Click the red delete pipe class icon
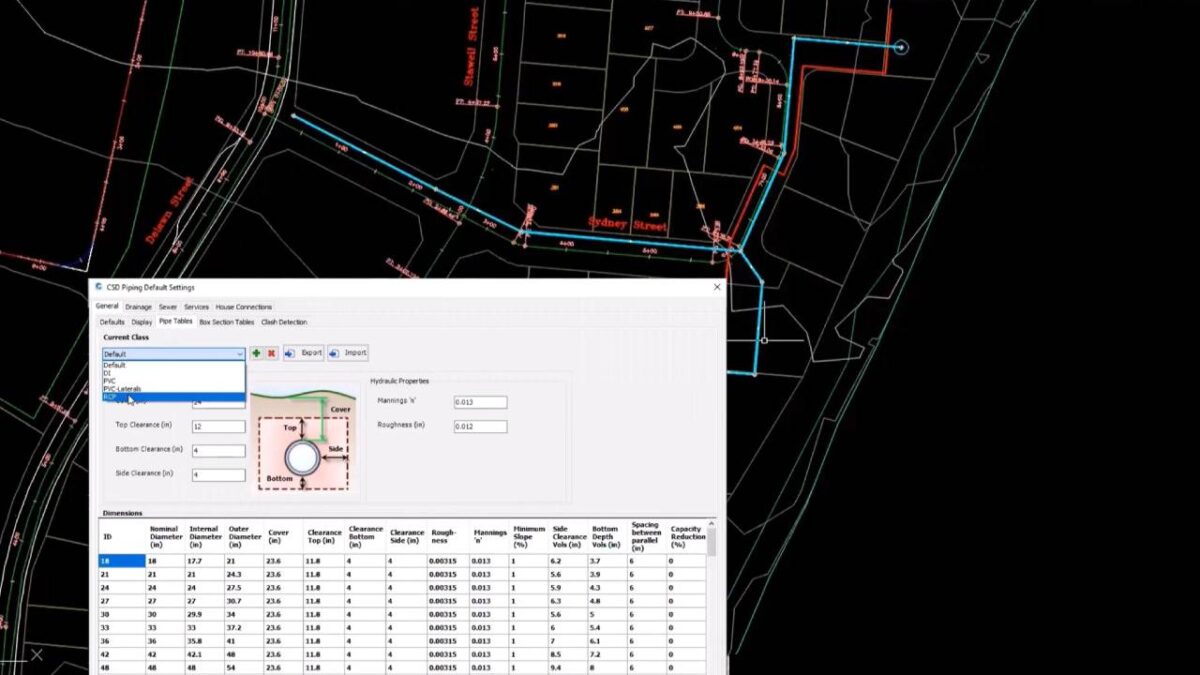Viewport: 1200px width, 675px height. coord(270,353)
